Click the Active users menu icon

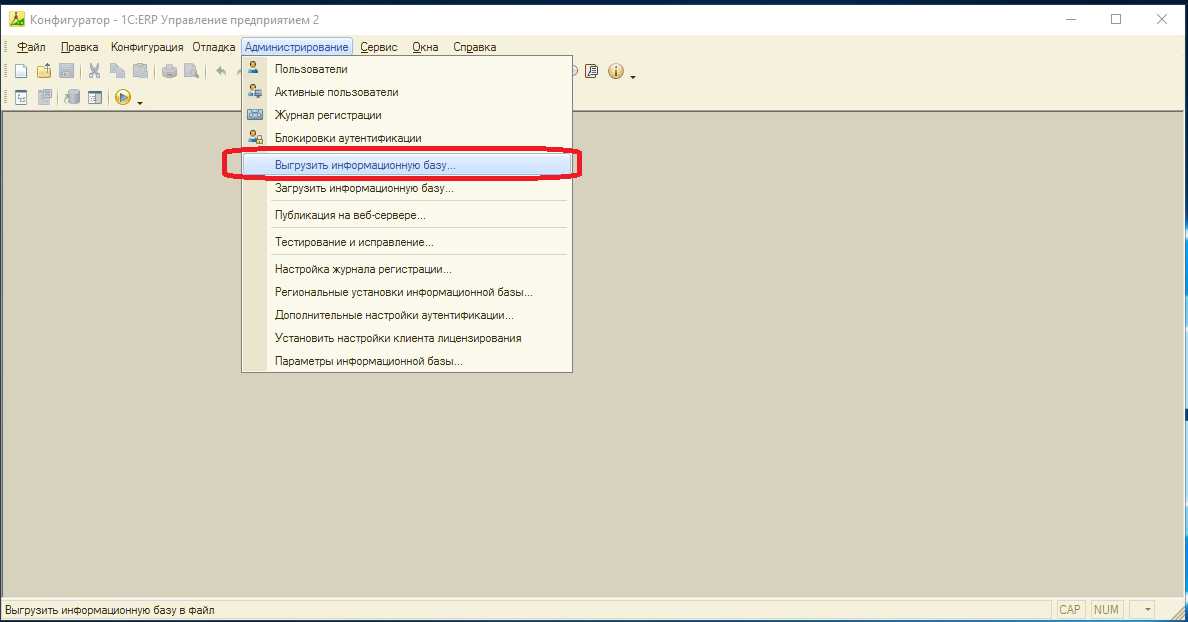pyautogui.click(x=255, y=92)
